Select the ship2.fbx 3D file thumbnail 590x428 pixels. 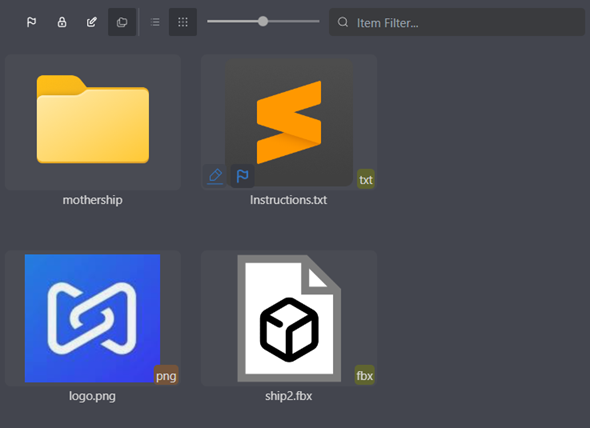point(289,318)
